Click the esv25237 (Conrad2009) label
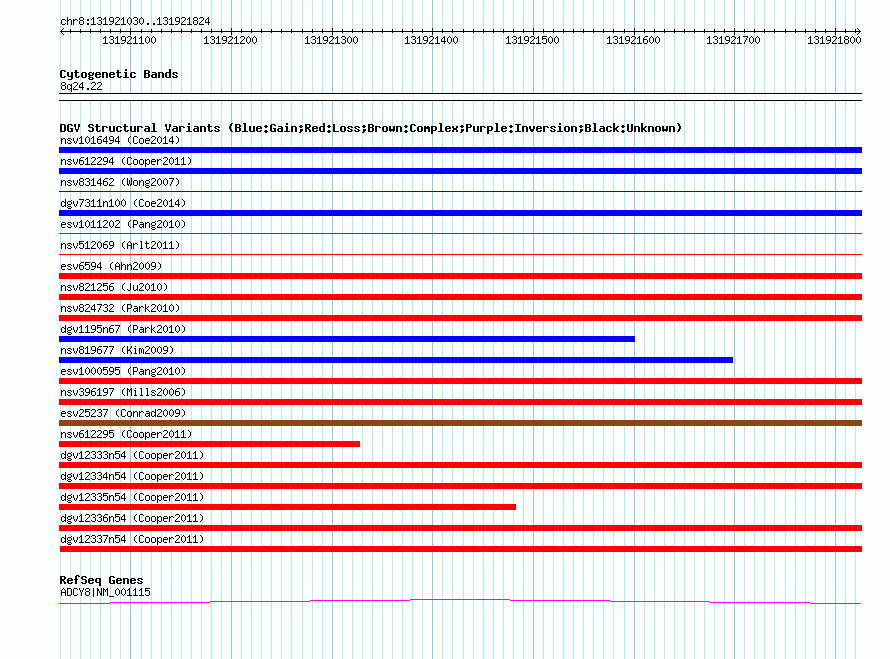The width and height of the screenshot is (890, 659). 123,413
